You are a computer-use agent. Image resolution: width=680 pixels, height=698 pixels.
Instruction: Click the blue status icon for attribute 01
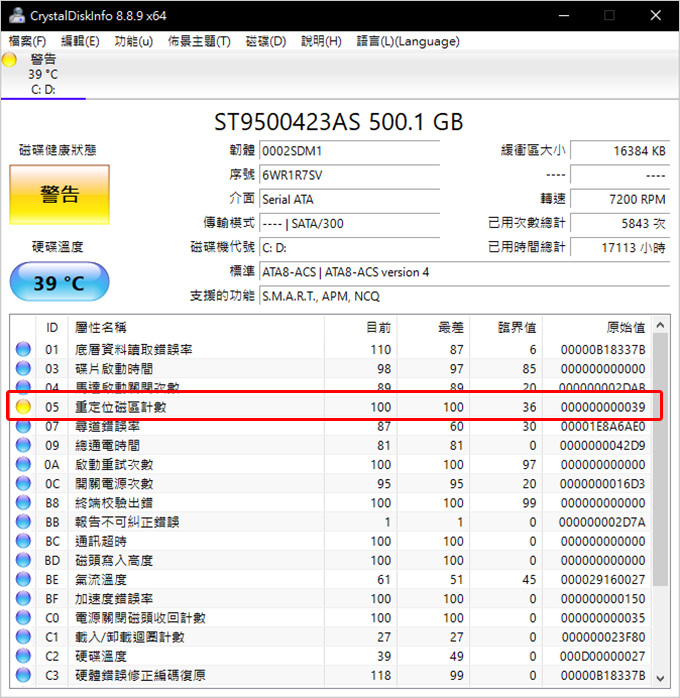[x=23, y=349]
